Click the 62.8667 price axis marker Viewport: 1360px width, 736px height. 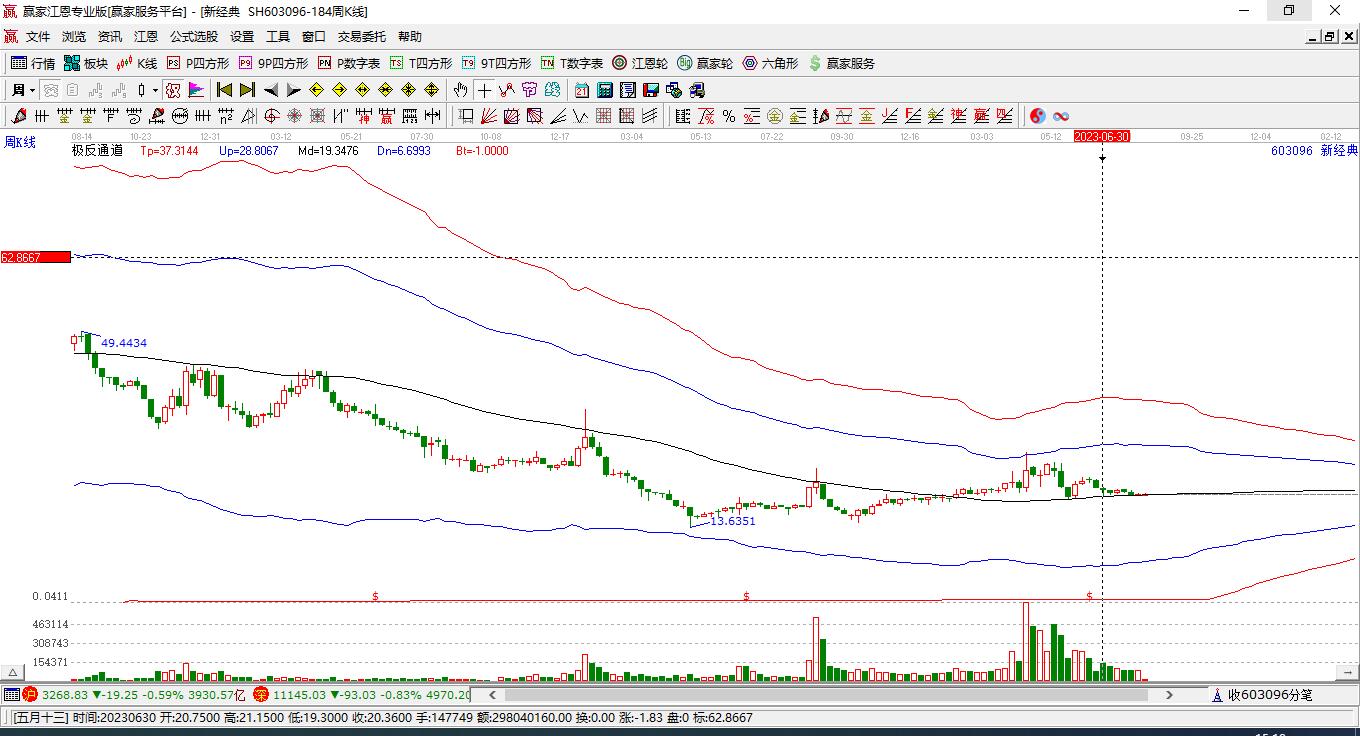click(36, 257)
